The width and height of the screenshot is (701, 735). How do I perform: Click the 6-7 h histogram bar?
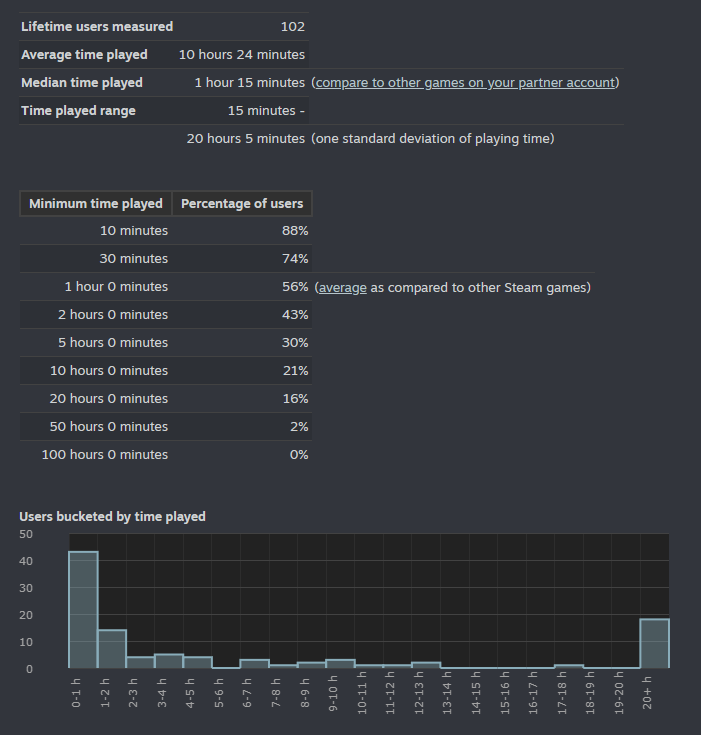coord(255,664)
